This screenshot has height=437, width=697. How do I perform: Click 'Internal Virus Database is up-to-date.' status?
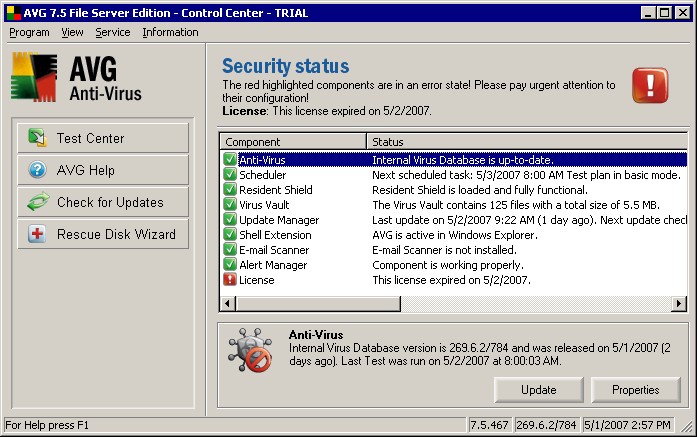pyautogui.click(x=463, y=160)
